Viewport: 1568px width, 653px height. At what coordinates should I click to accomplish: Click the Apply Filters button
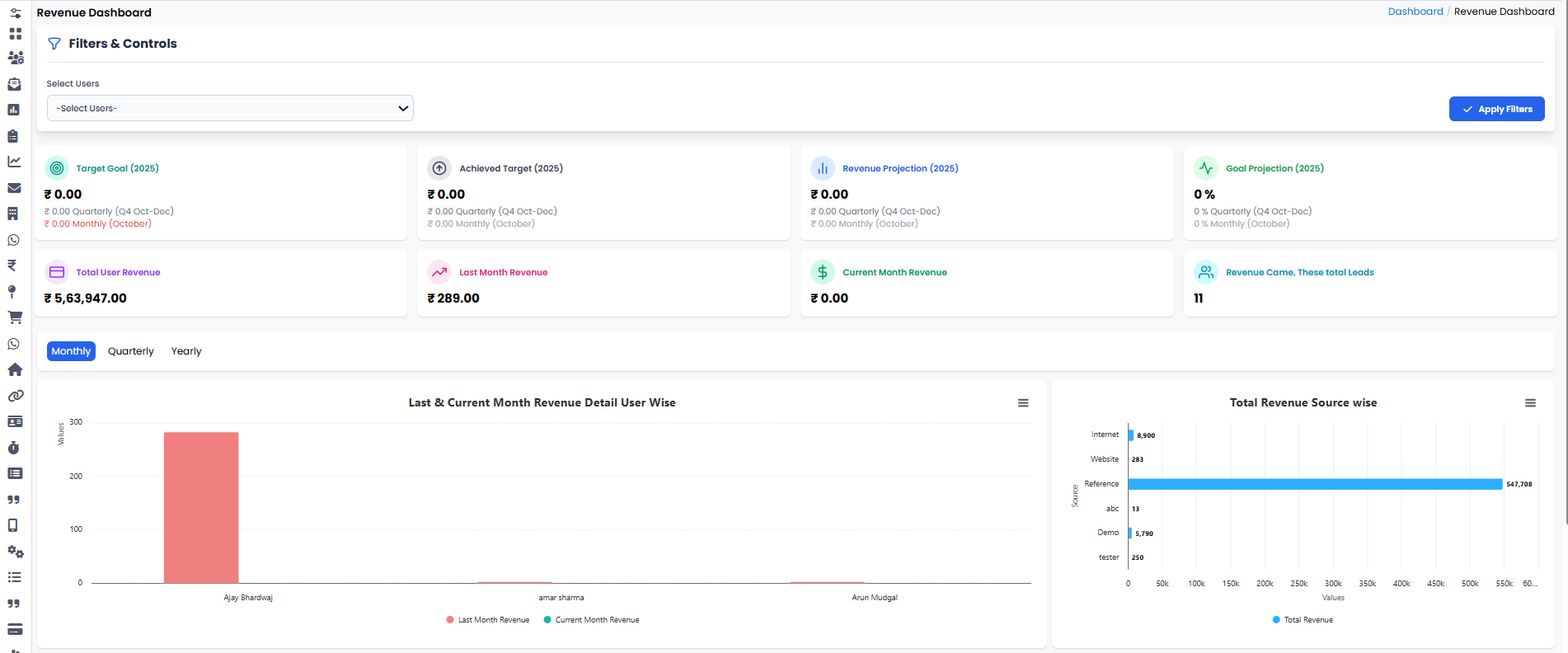[1496, 109]
